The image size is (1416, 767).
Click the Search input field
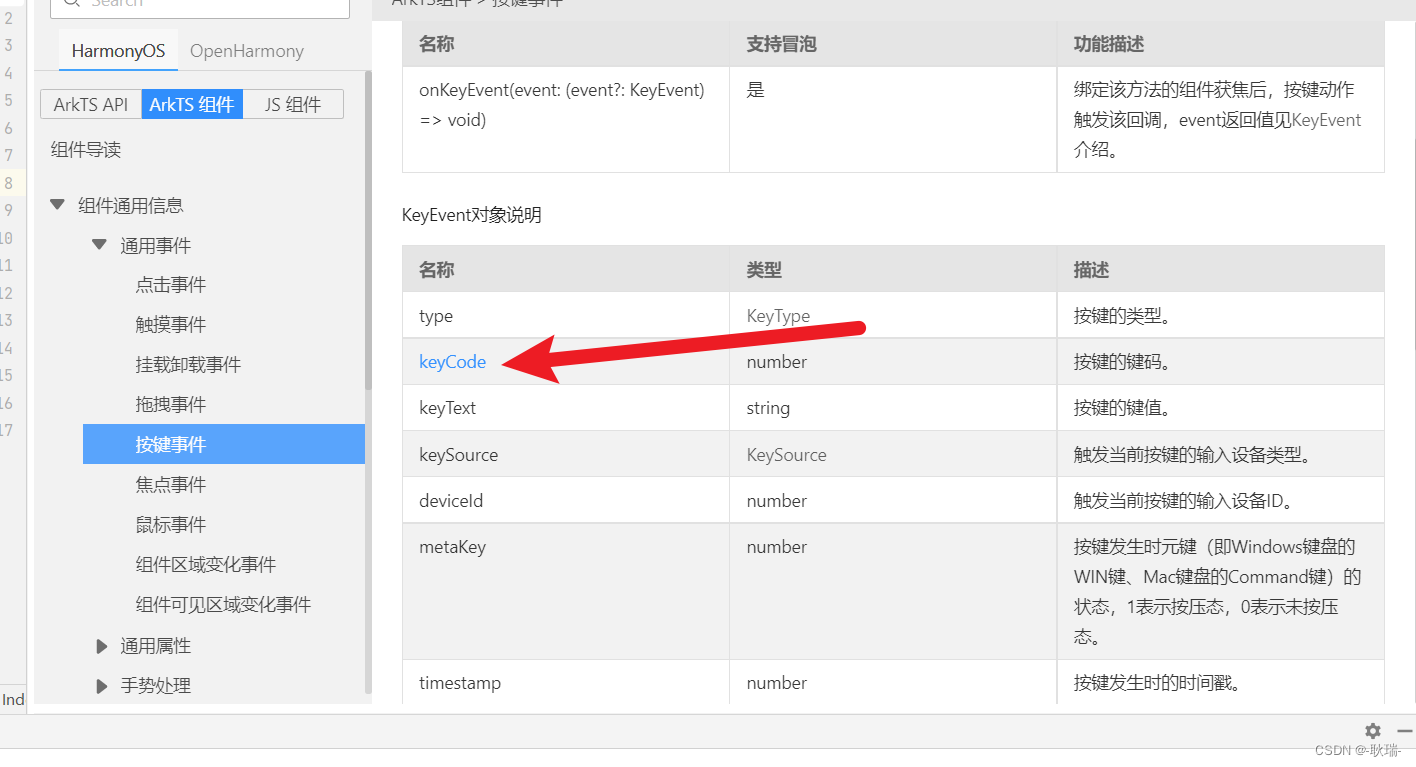(x=200, y=4)
